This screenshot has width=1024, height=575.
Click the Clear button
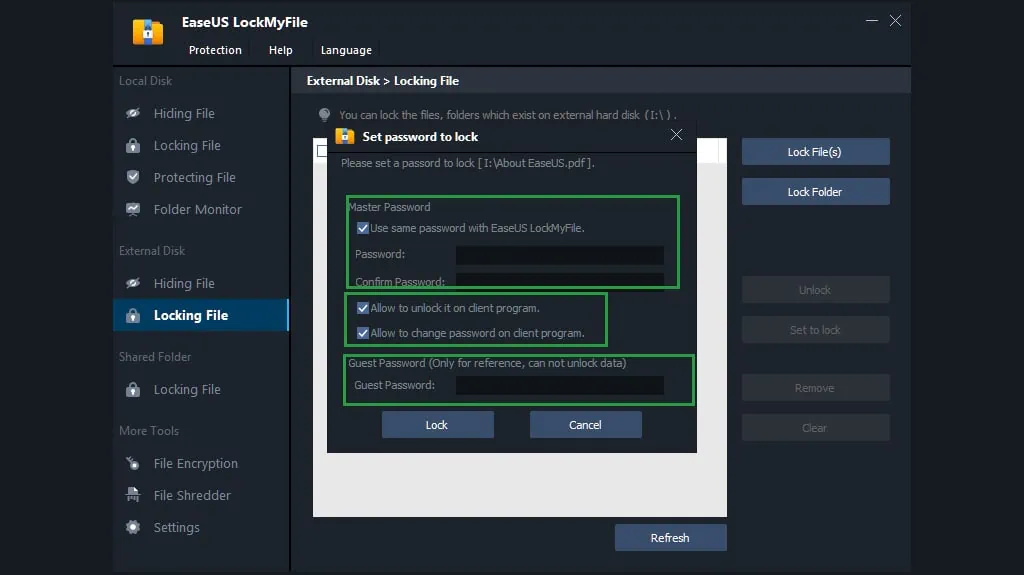coord(815,427)
